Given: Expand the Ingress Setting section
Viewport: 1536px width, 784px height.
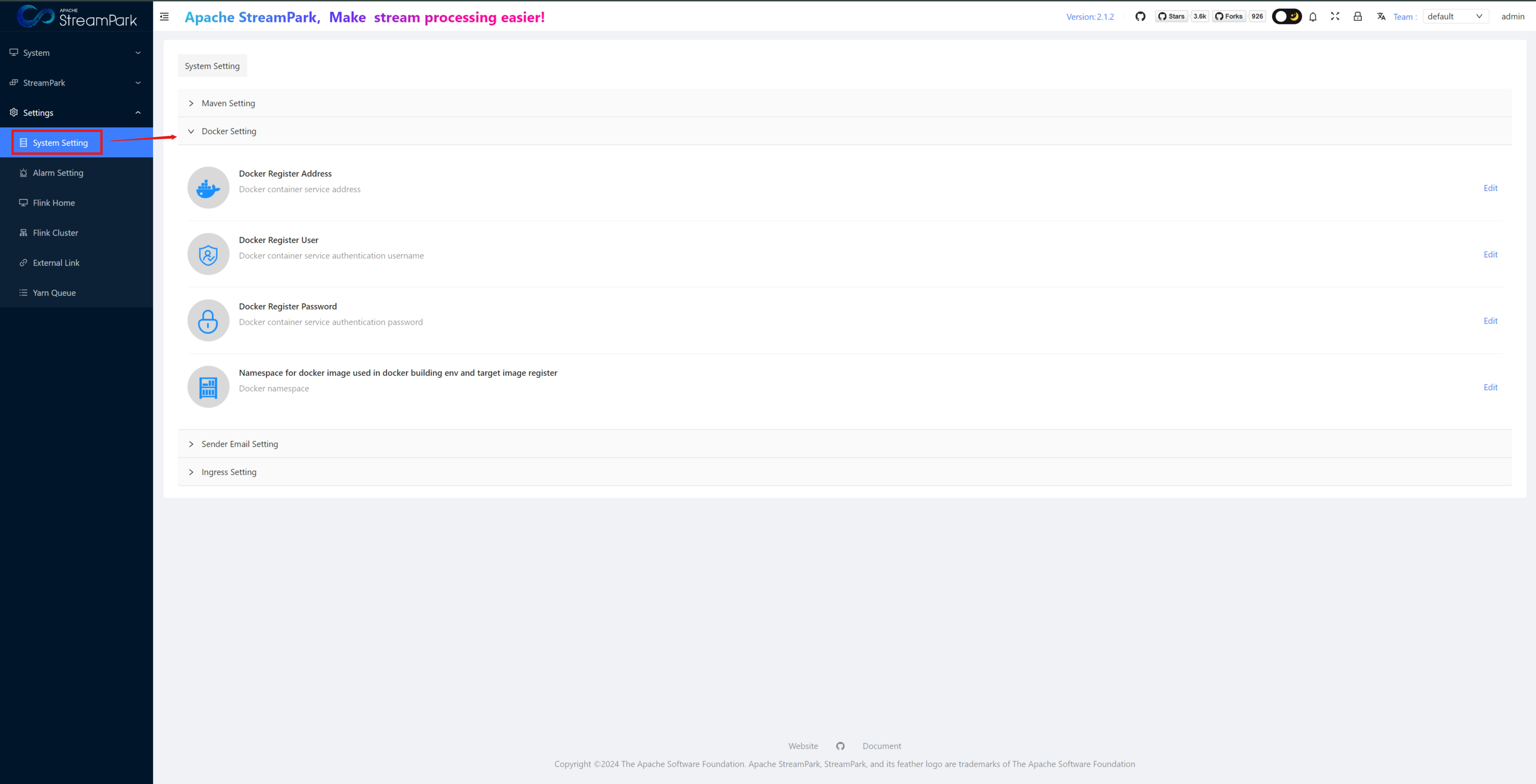Looking at the screenshot, I should coord(229,472).
